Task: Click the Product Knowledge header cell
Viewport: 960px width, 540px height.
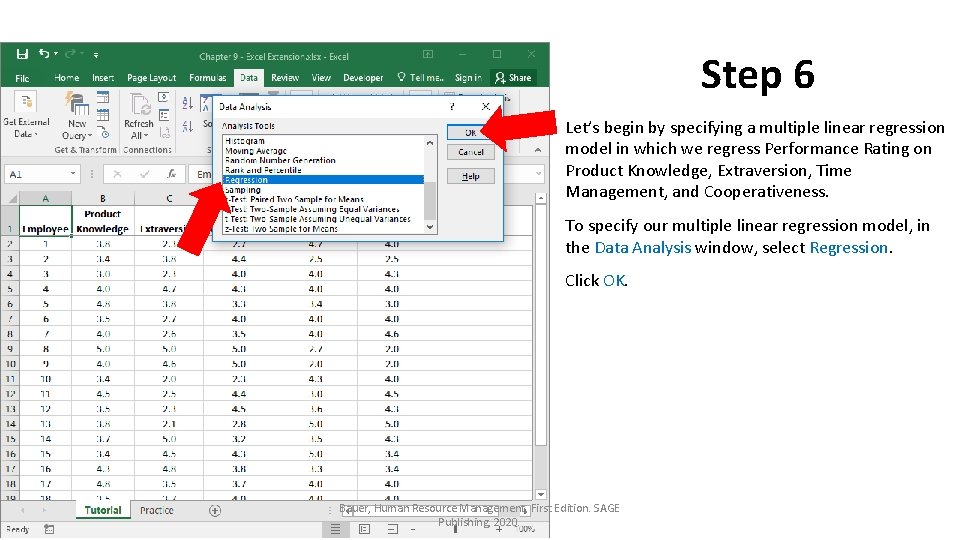Action: 103,221
